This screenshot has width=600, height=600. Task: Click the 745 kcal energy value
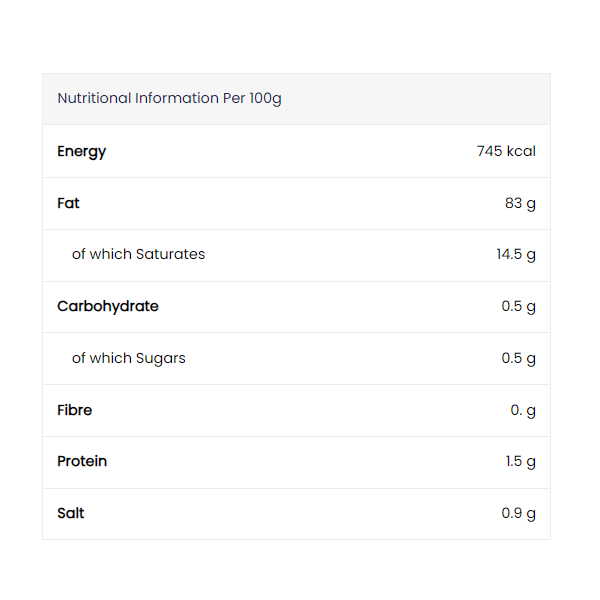(506, 151)
